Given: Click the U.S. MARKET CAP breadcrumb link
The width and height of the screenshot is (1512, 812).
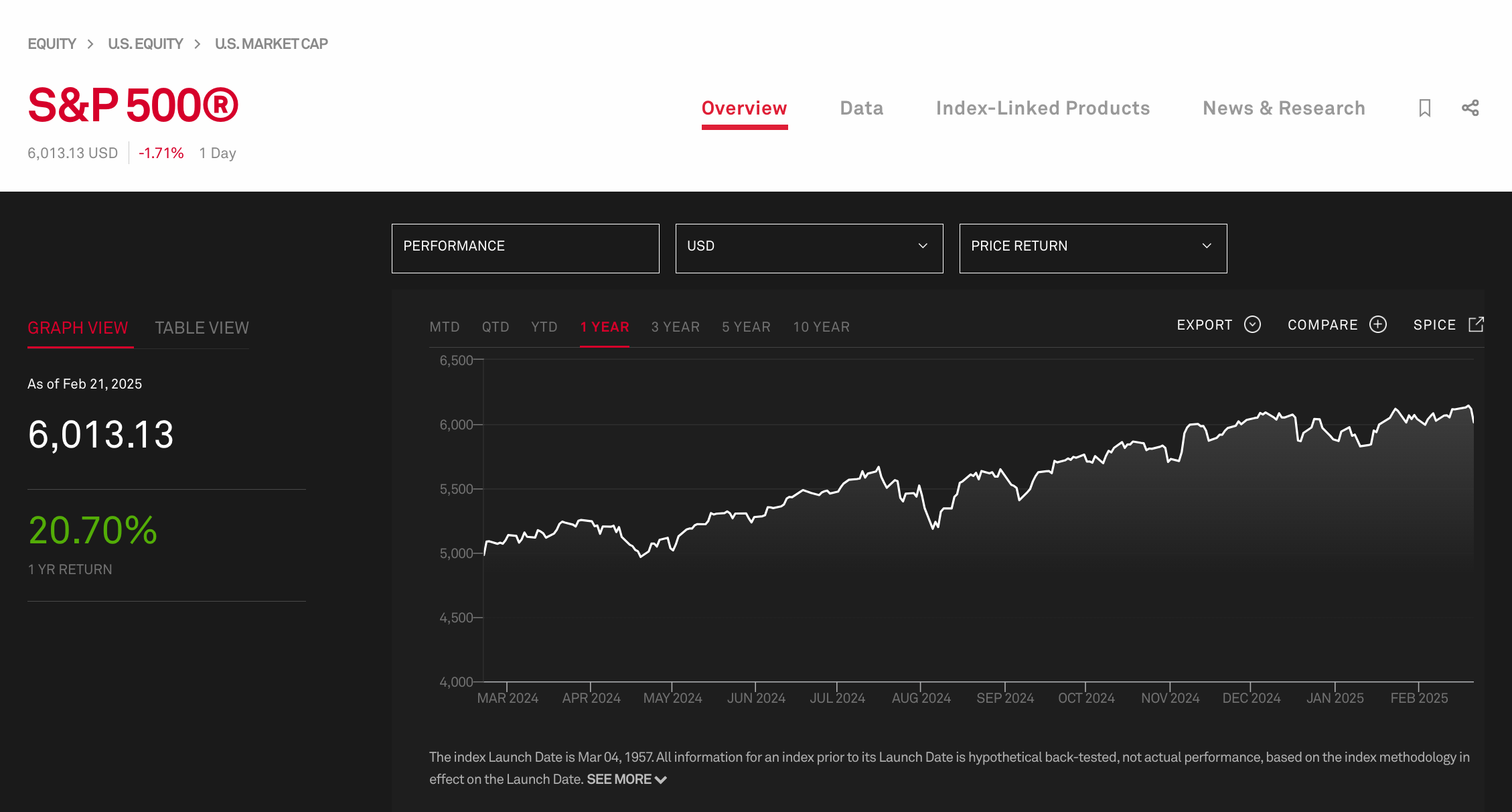Looking at the screenshot, I should point(271,44).
